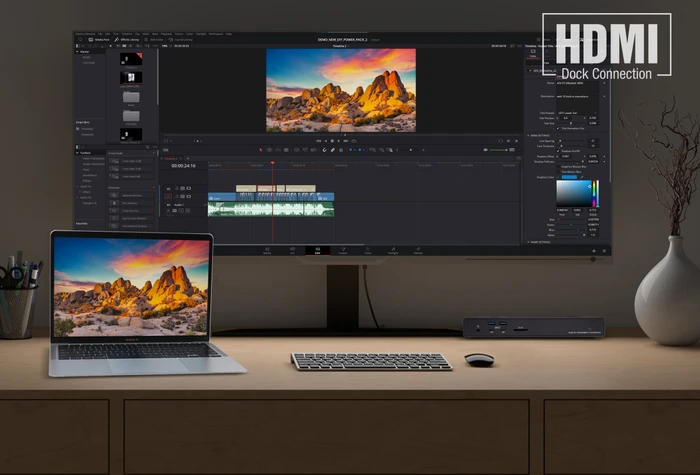
Task: Click the full extent zoom icon
Action: 372,150
